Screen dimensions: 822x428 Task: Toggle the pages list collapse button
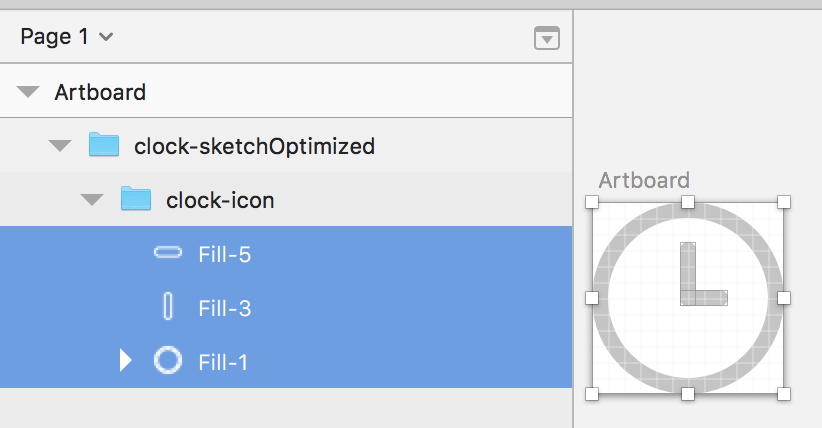pos(547,38)
